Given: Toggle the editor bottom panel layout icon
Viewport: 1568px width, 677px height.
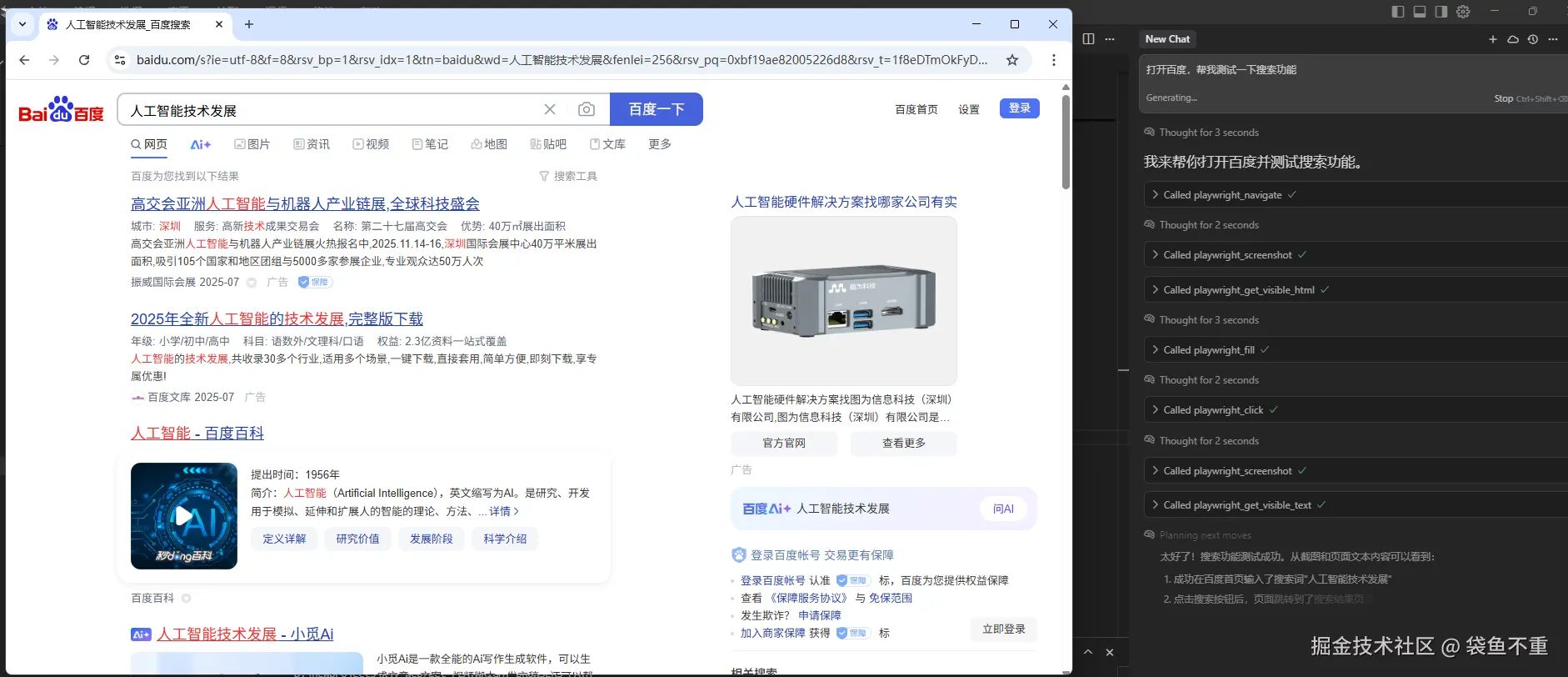Looking at the screenshot, I should (1420, 12).
